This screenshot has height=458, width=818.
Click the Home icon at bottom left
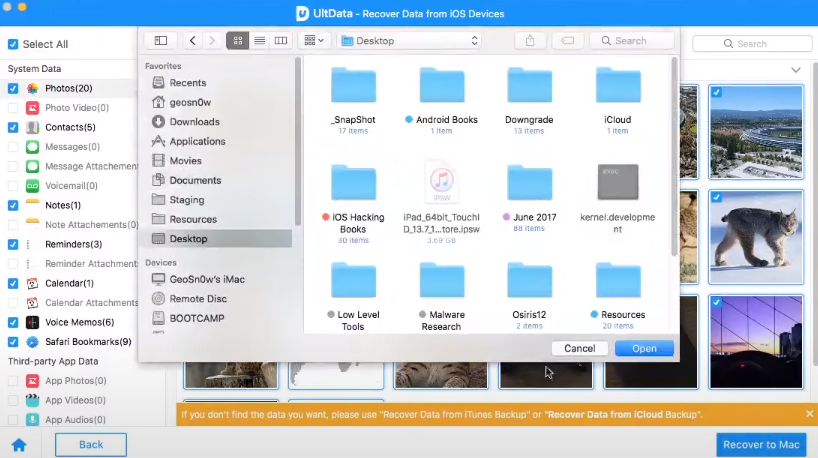pyautogui.click(x=18, y=445)
